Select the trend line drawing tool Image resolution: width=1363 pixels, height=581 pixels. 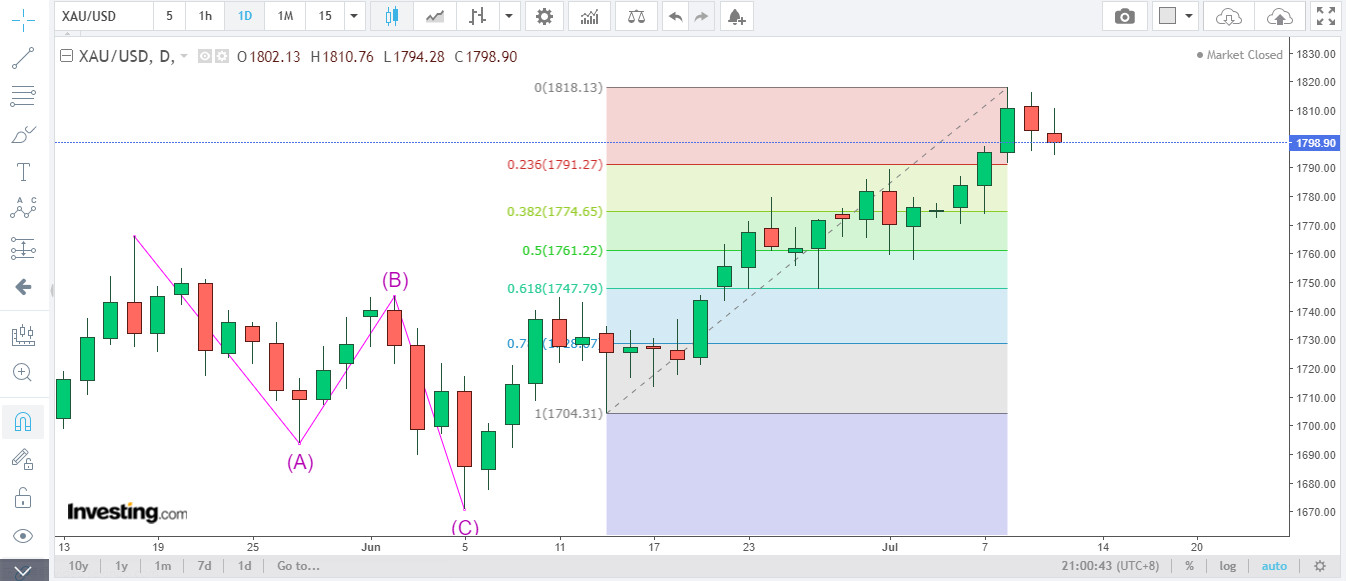point(22,57)
